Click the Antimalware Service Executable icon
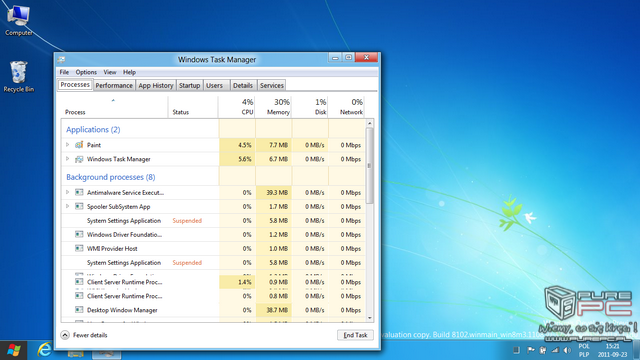 coord(79,192)
